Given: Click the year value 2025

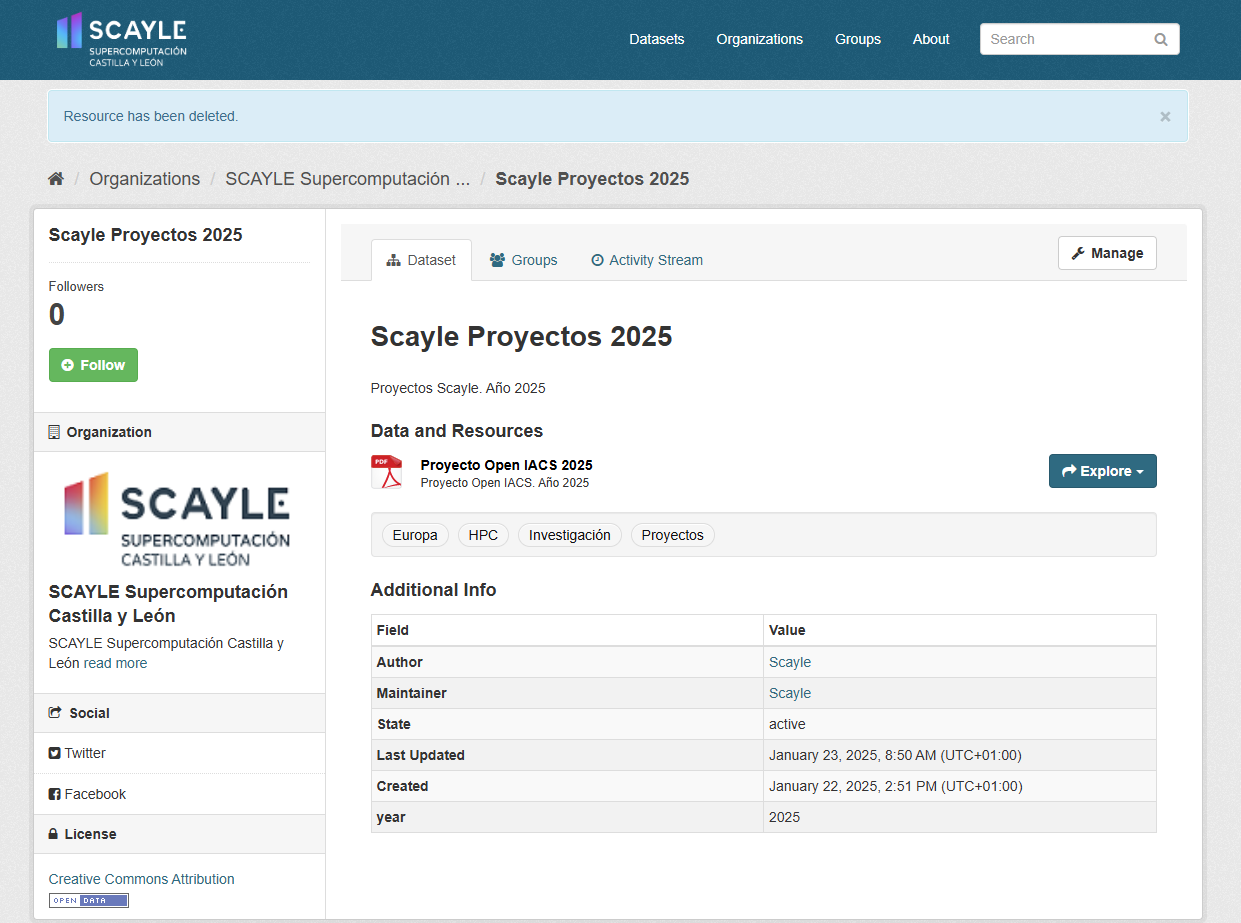Looking at the screenshot, I should [785, 817].
